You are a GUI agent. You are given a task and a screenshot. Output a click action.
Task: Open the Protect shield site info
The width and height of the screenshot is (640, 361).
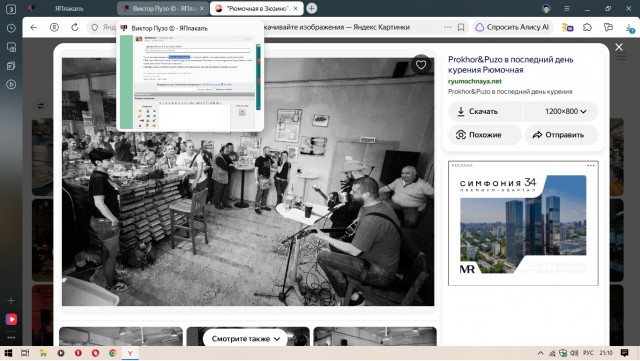tap(95, 27)
